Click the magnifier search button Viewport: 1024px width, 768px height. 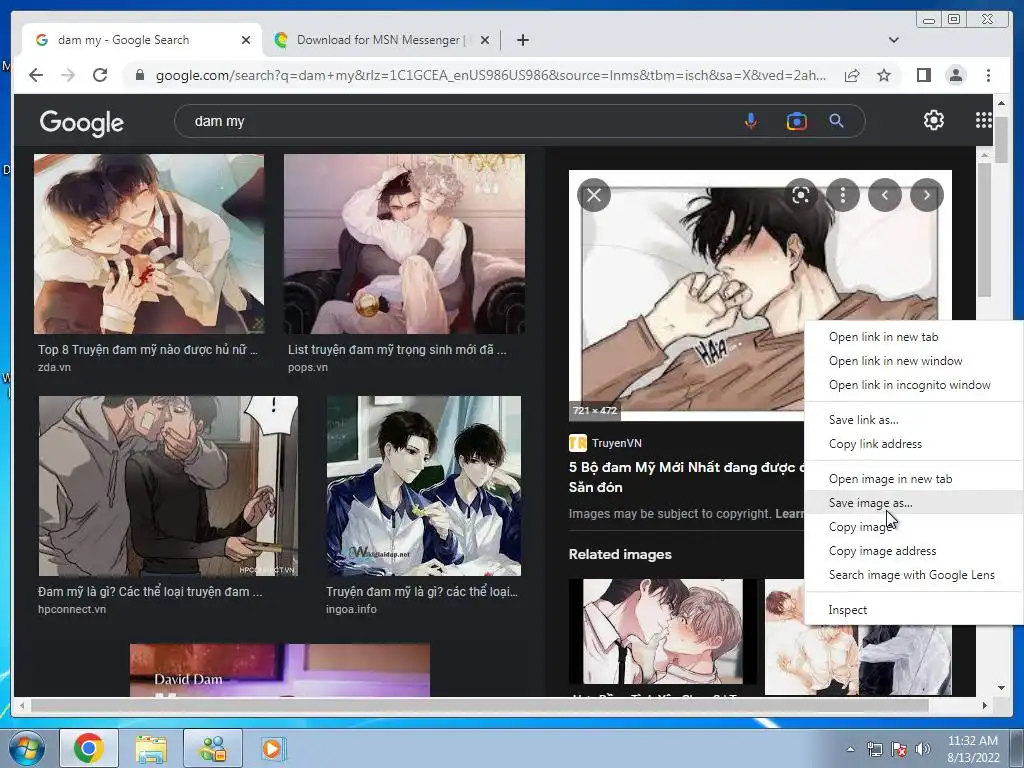tap(837, 121)
